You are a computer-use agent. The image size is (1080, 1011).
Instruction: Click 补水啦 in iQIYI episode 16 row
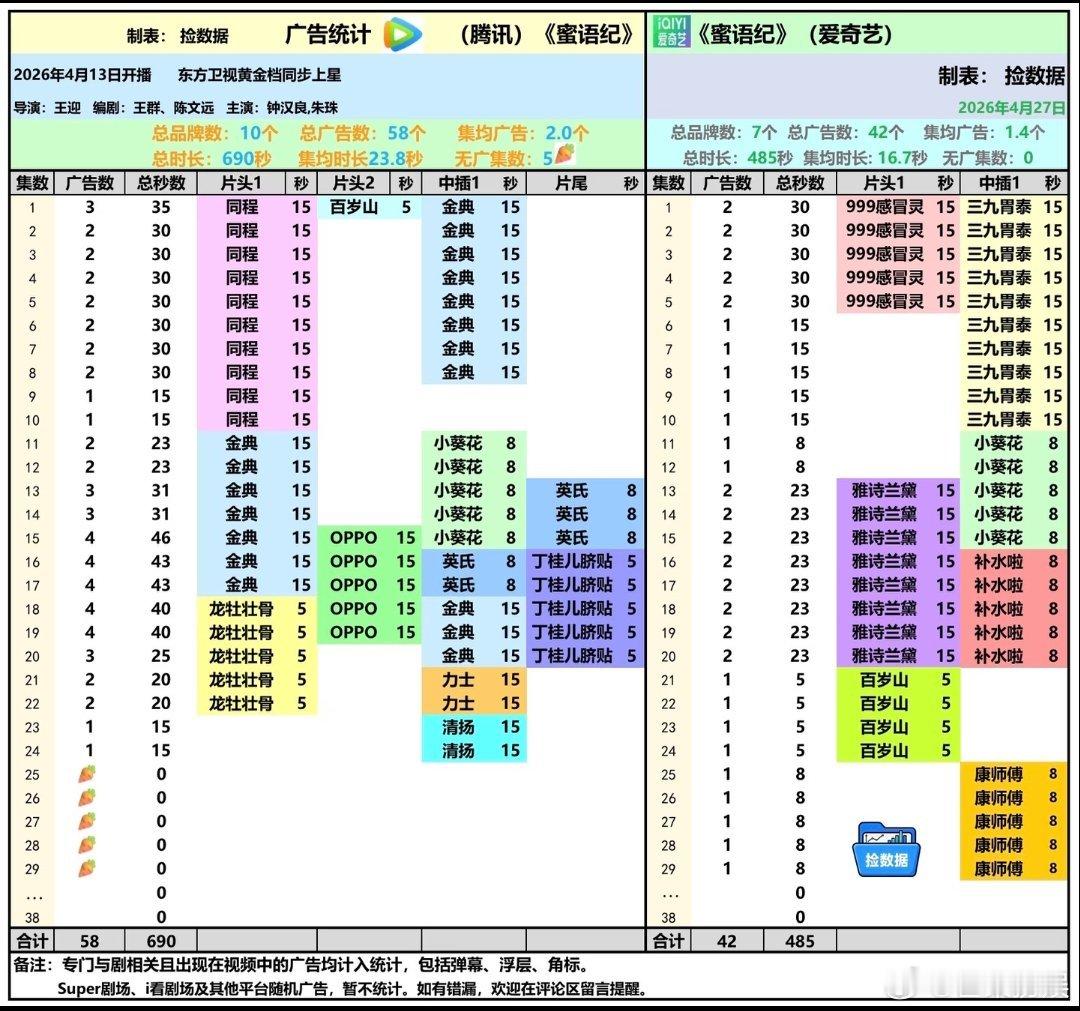click(999, 561)
